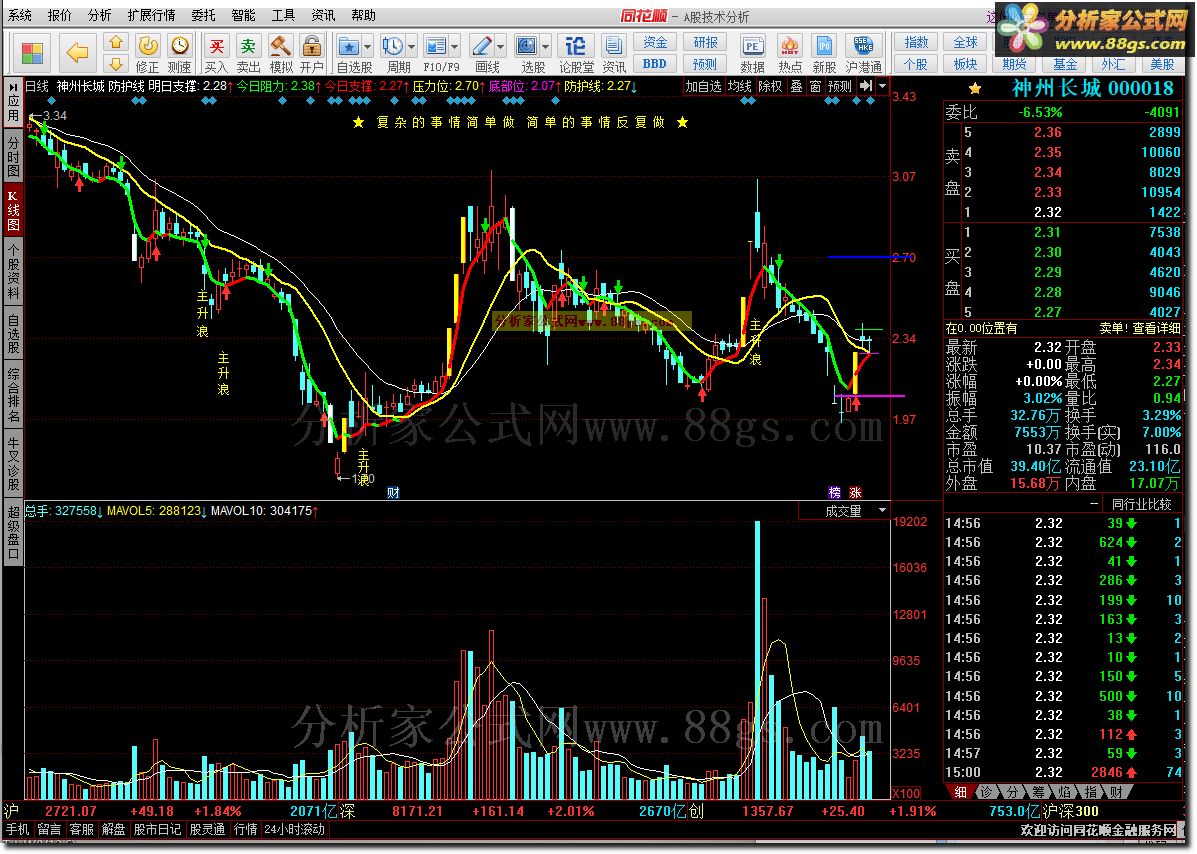The width and height of the screenshot is (1197, 854).
Task: Open the 报价 menu
Action: (x=60, y=15)
